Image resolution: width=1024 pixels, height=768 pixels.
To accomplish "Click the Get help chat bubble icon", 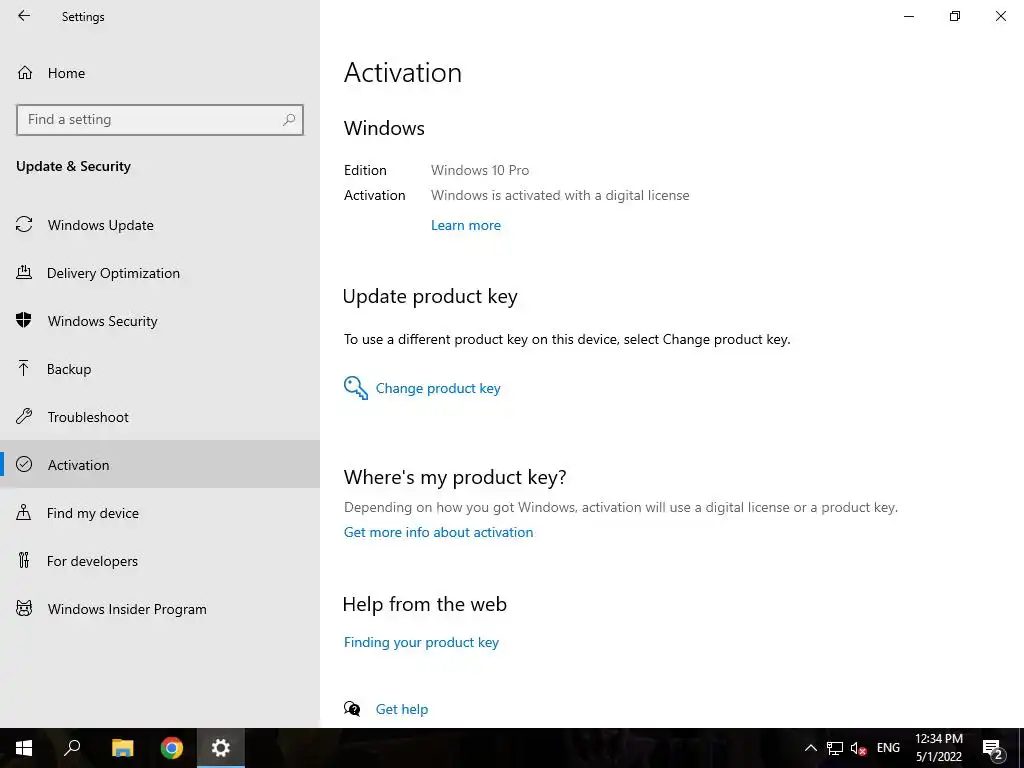I will [352, 709].
